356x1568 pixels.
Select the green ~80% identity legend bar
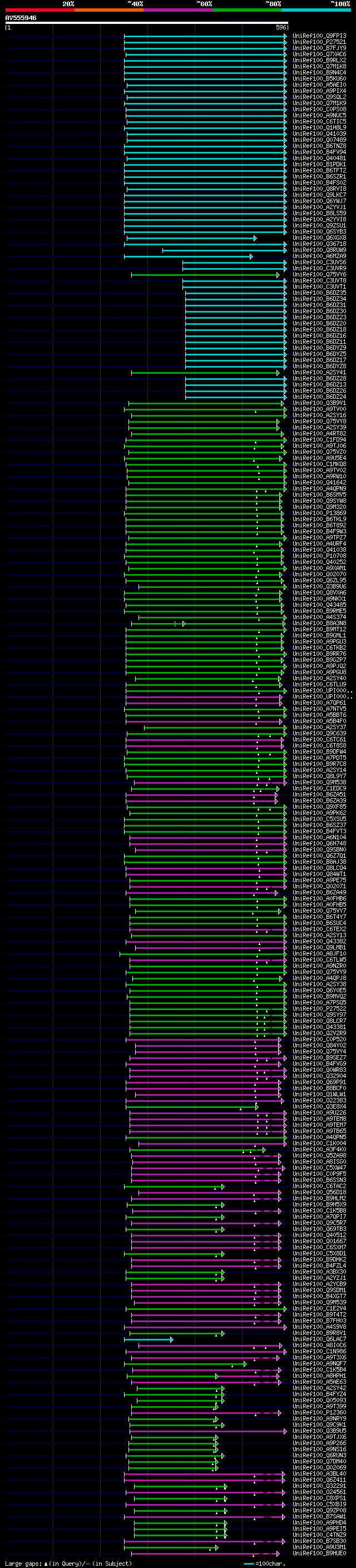tap(247, 10)
